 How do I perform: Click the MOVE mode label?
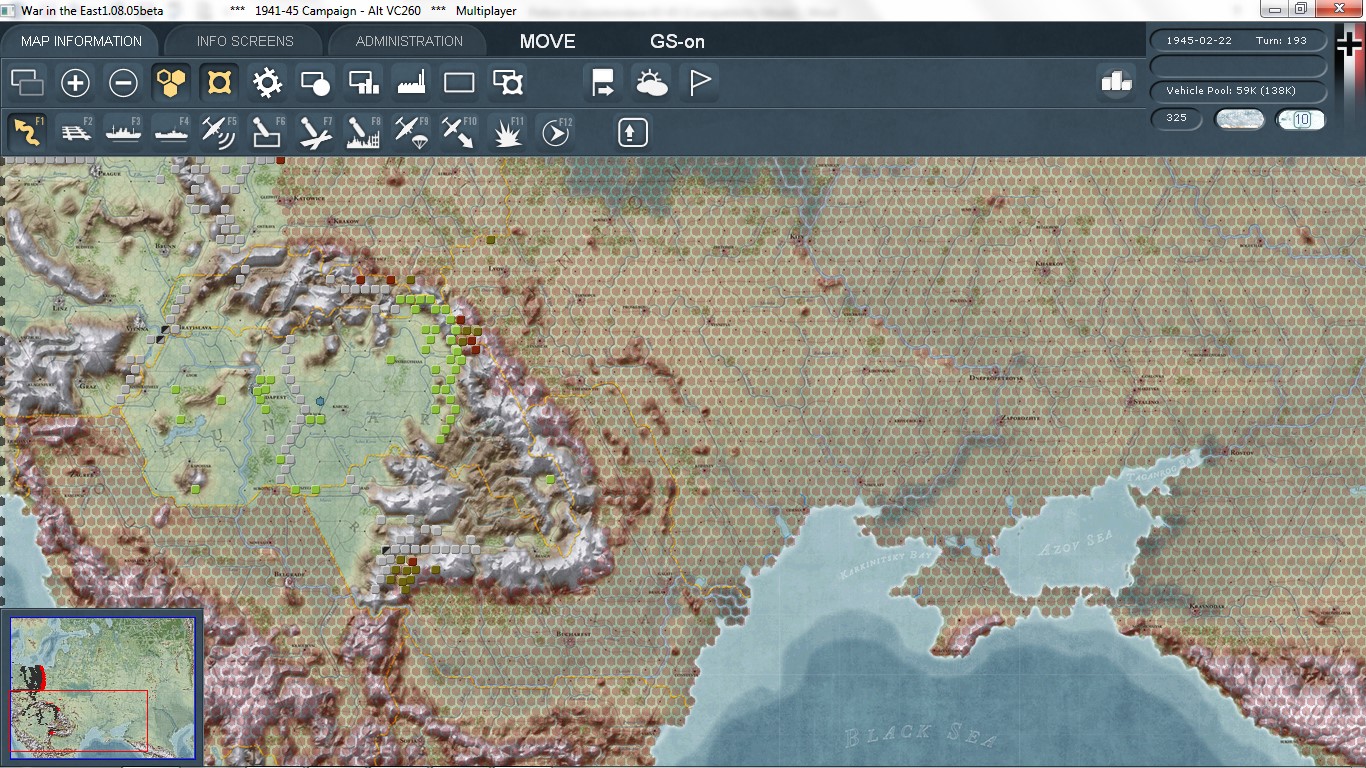point(547,41)
